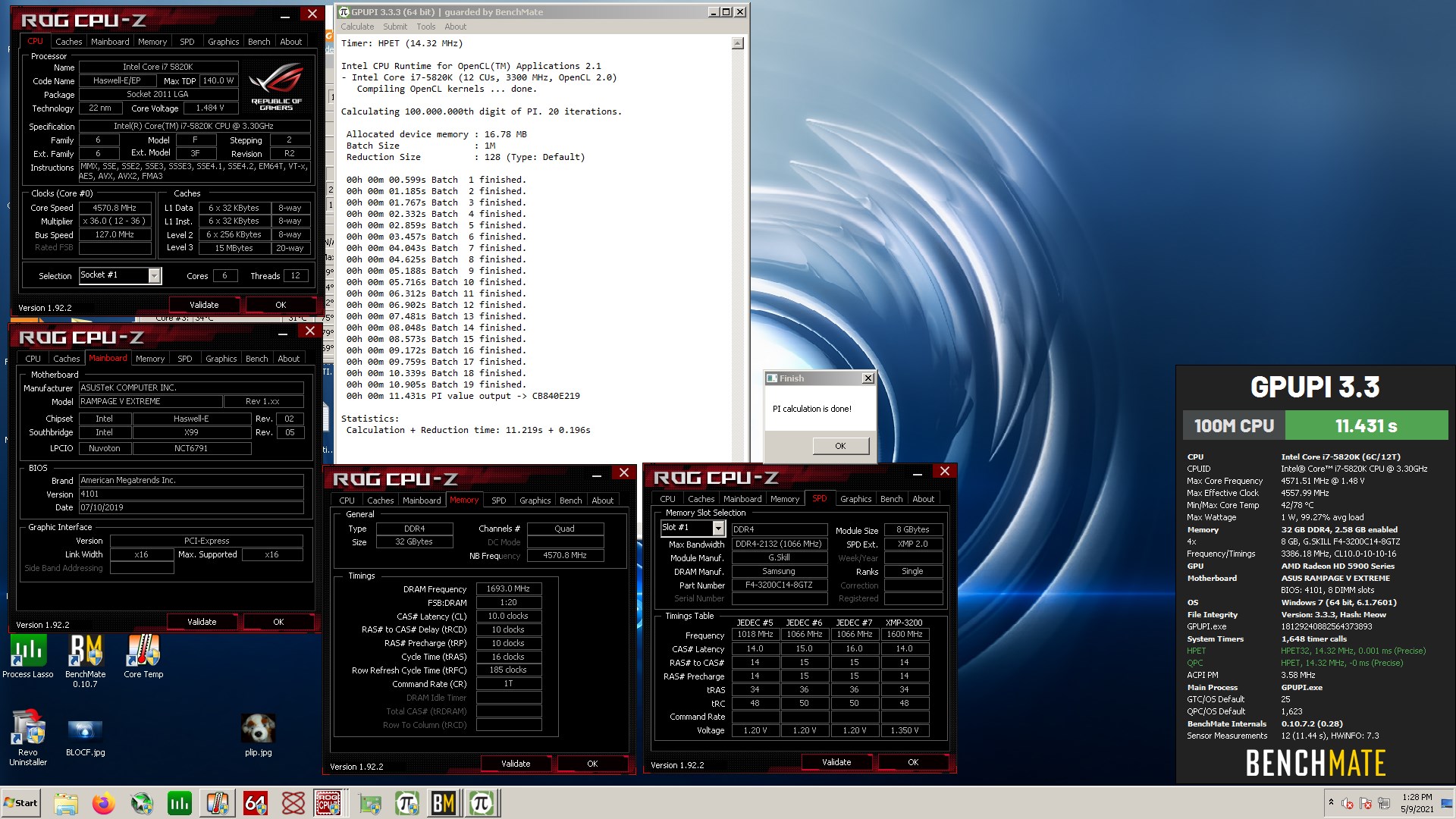1456x819 pixels.
Task: Click the green Process Lasso taskbar icon
Action: click(180, 803)
